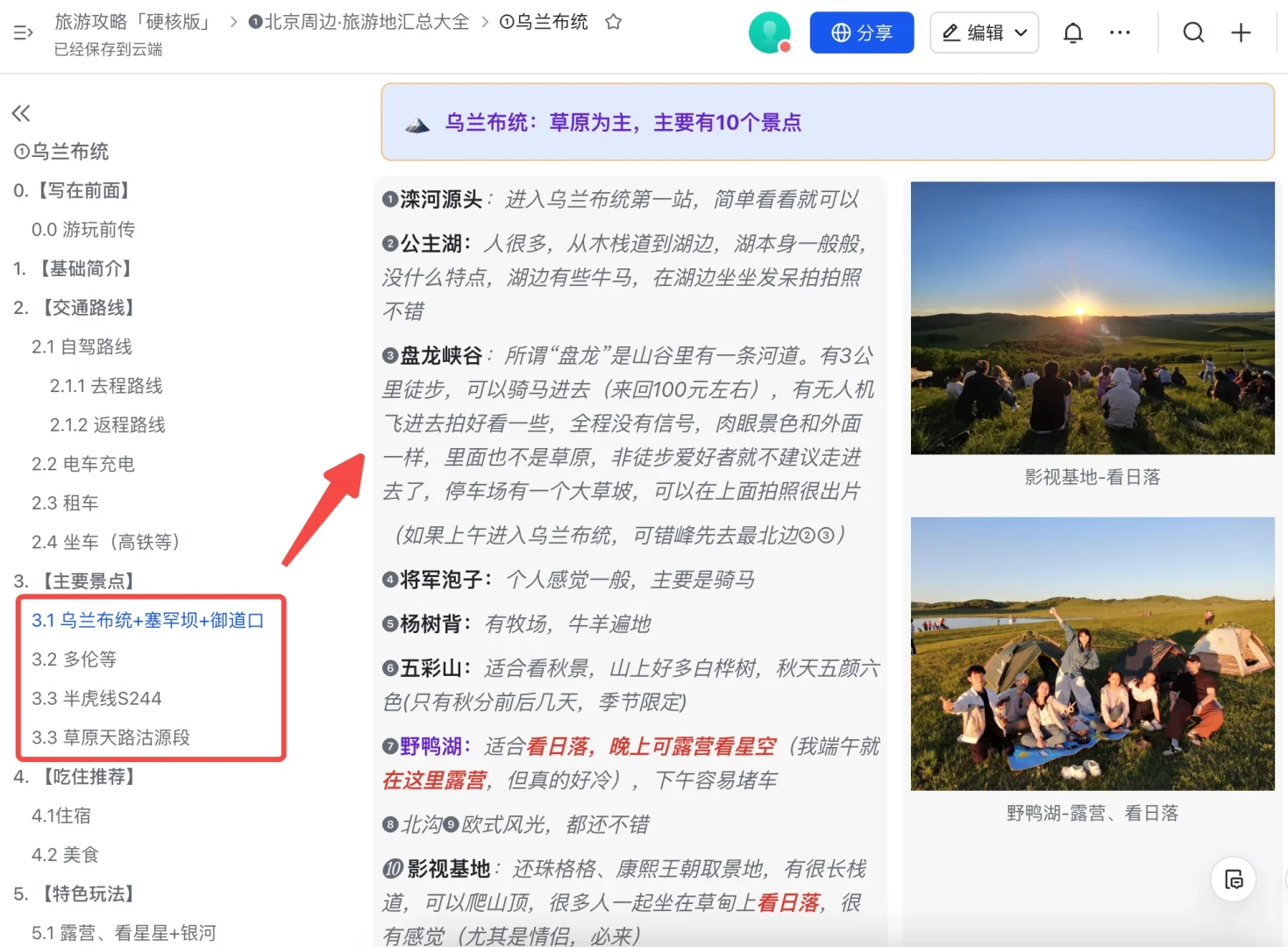
Task: Go to section 2.【交通路线】
Action: [x=77, y=308]
